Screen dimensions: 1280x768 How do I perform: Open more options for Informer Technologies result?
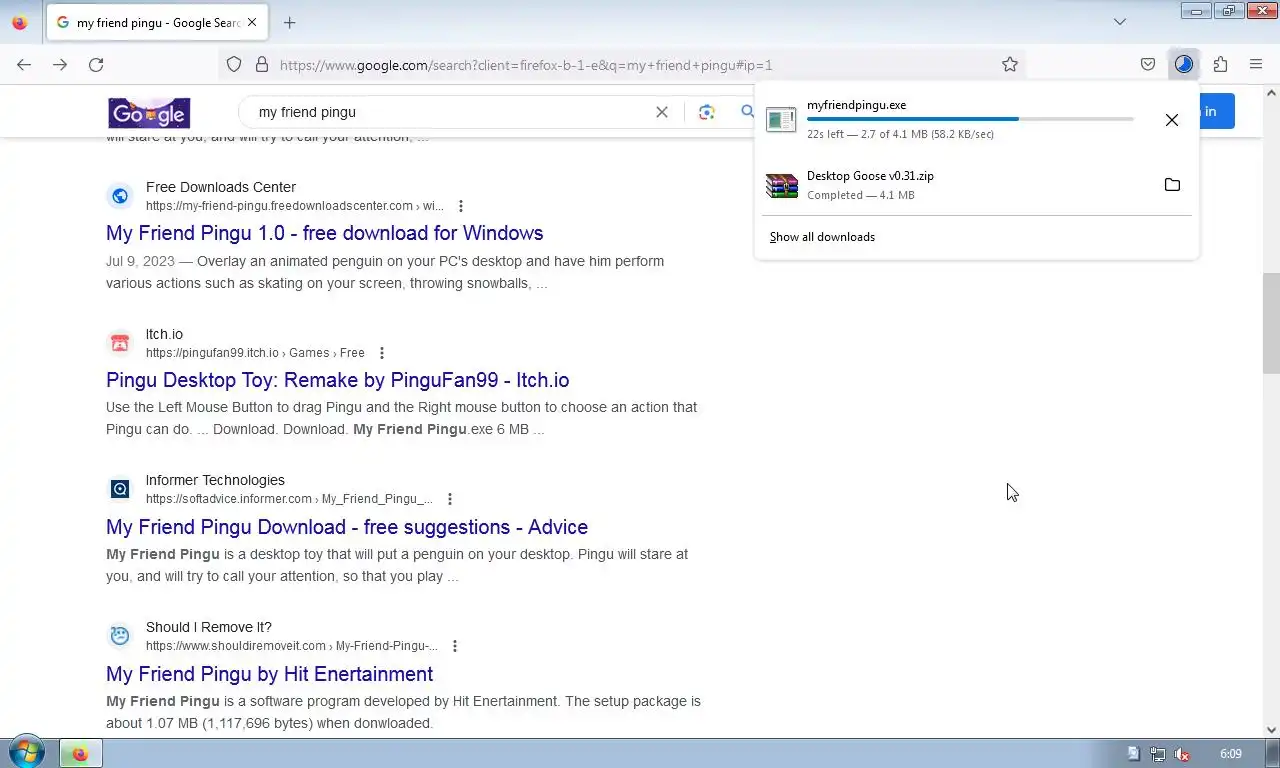pos(450,499)
